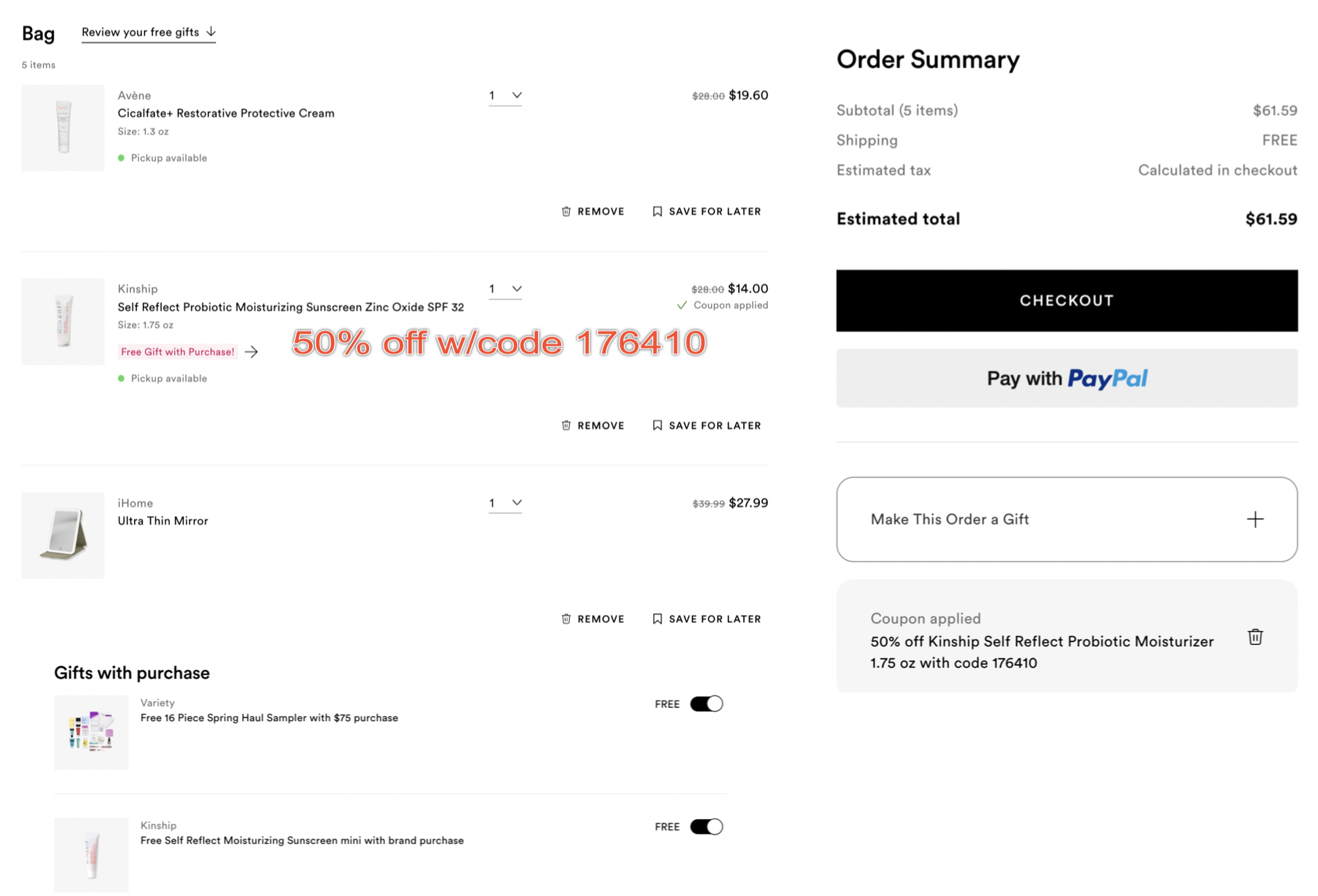Expand Make This Order a Gift

[x=1067, y=520]
